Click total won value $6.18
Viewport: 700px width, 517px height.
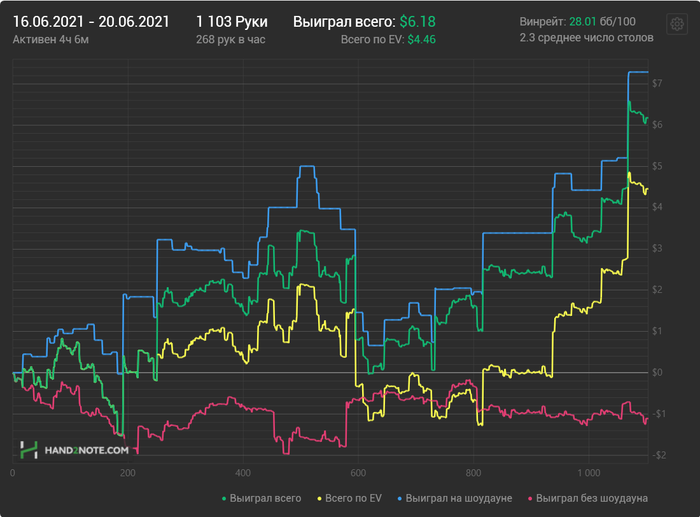point(417,22)
